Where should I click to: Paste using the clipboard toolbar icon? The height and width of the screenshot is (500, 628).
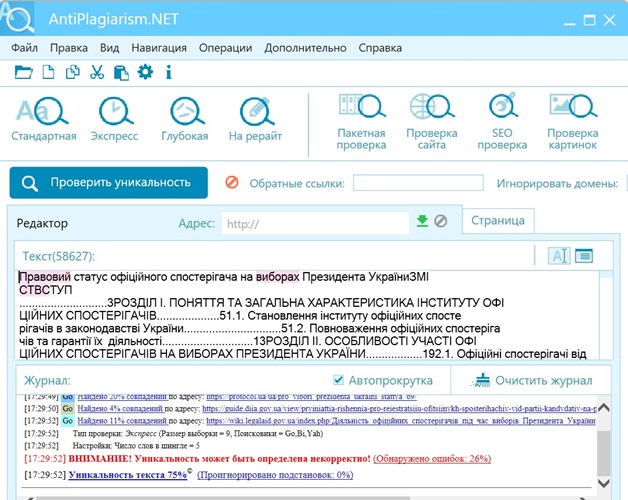click(x=121, y=73)
